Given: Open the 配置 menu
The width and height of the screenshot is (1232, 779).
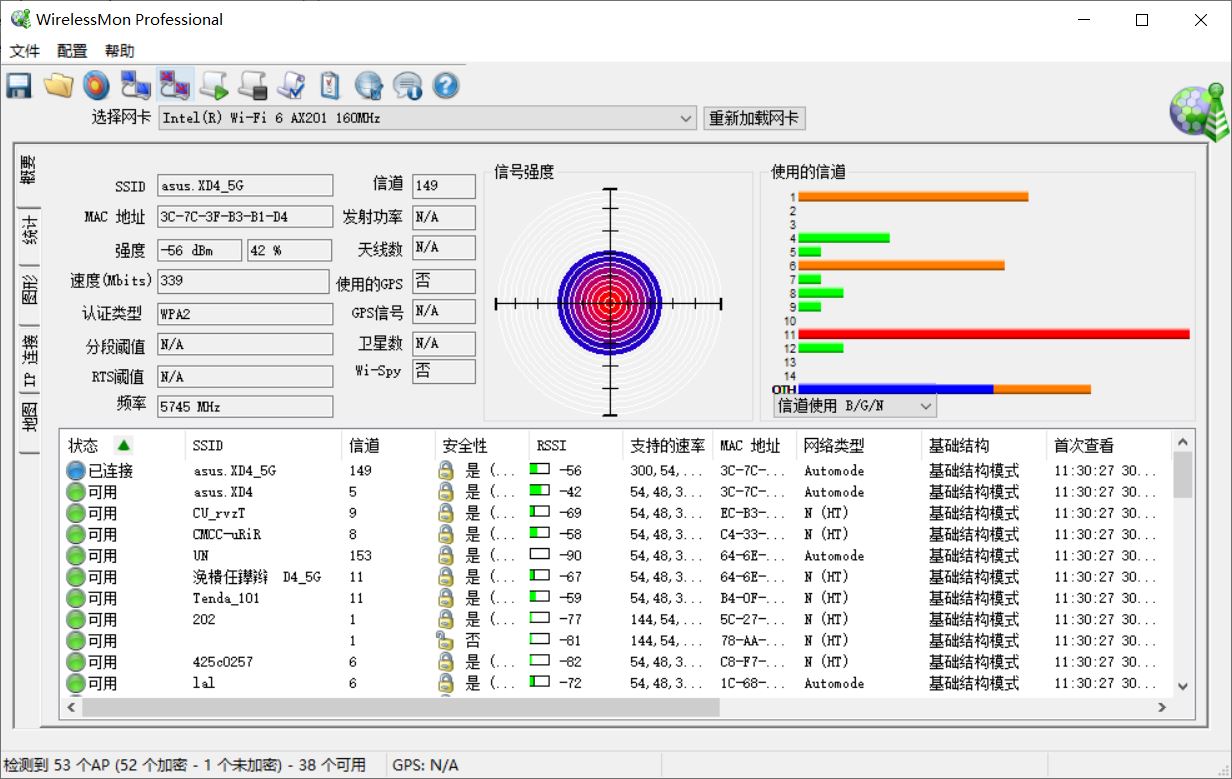Looking at the screenshot, I should 72,51.
